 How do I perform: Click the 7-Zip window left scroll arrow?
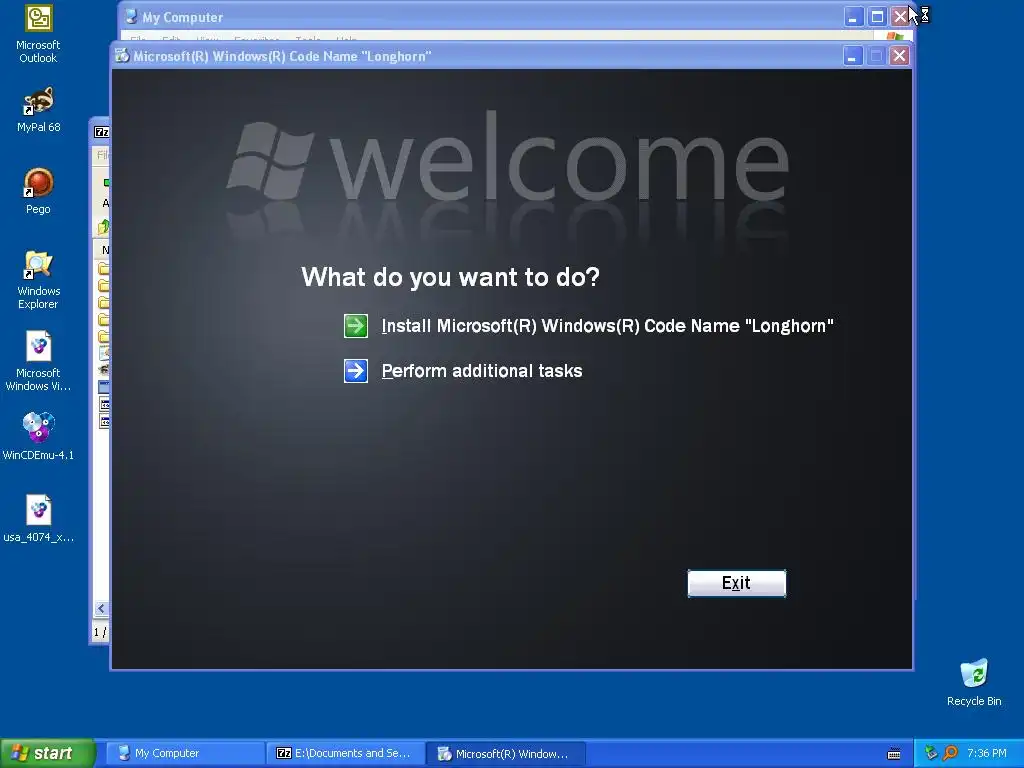(101, 609)
